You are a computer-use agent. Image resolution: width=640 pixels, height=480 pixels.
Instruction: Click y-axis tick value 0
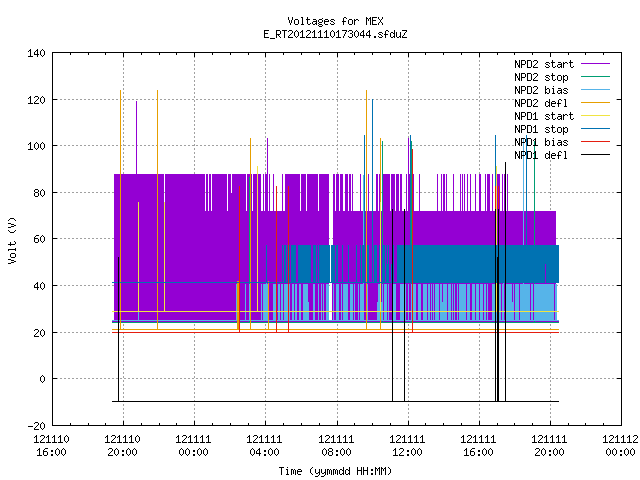coord(42,380)
